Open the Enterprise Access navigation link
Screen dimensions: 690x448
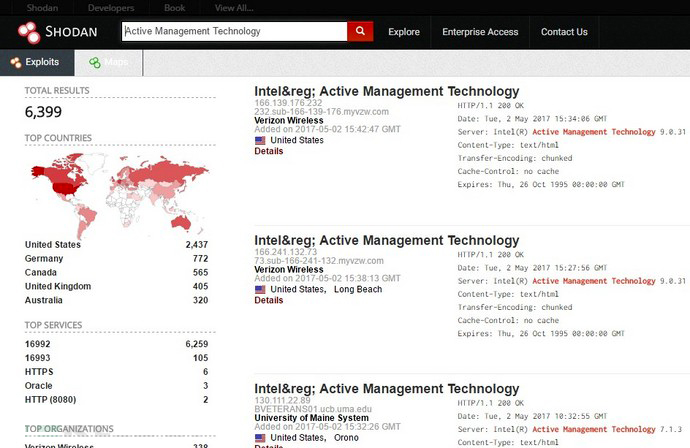[480, 32]
